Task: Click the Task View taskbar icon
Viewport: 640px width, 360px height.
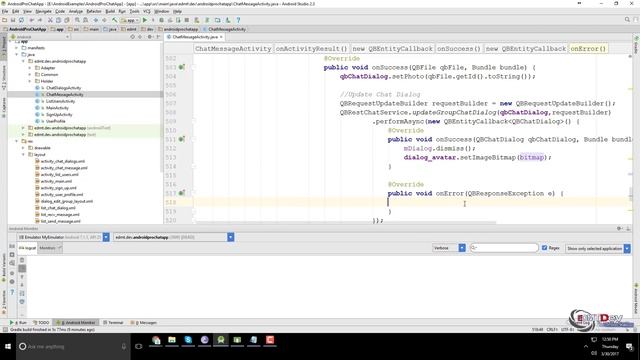Action: (x=139, y=346)
